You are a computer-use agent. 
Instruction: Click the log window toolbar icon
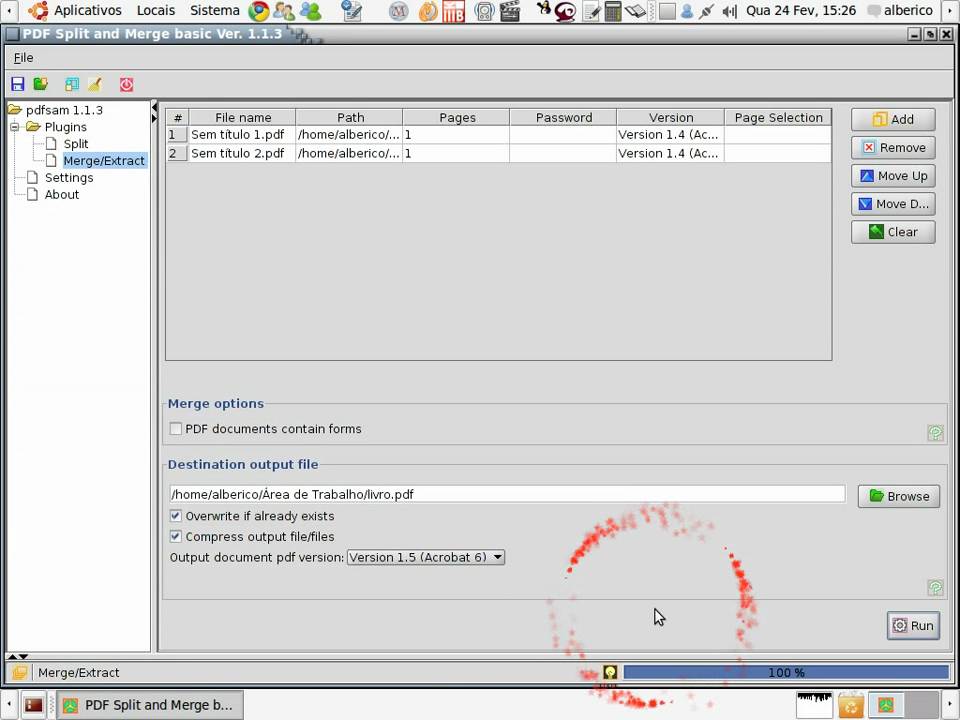pyautogui.click(x=72, y=84)
